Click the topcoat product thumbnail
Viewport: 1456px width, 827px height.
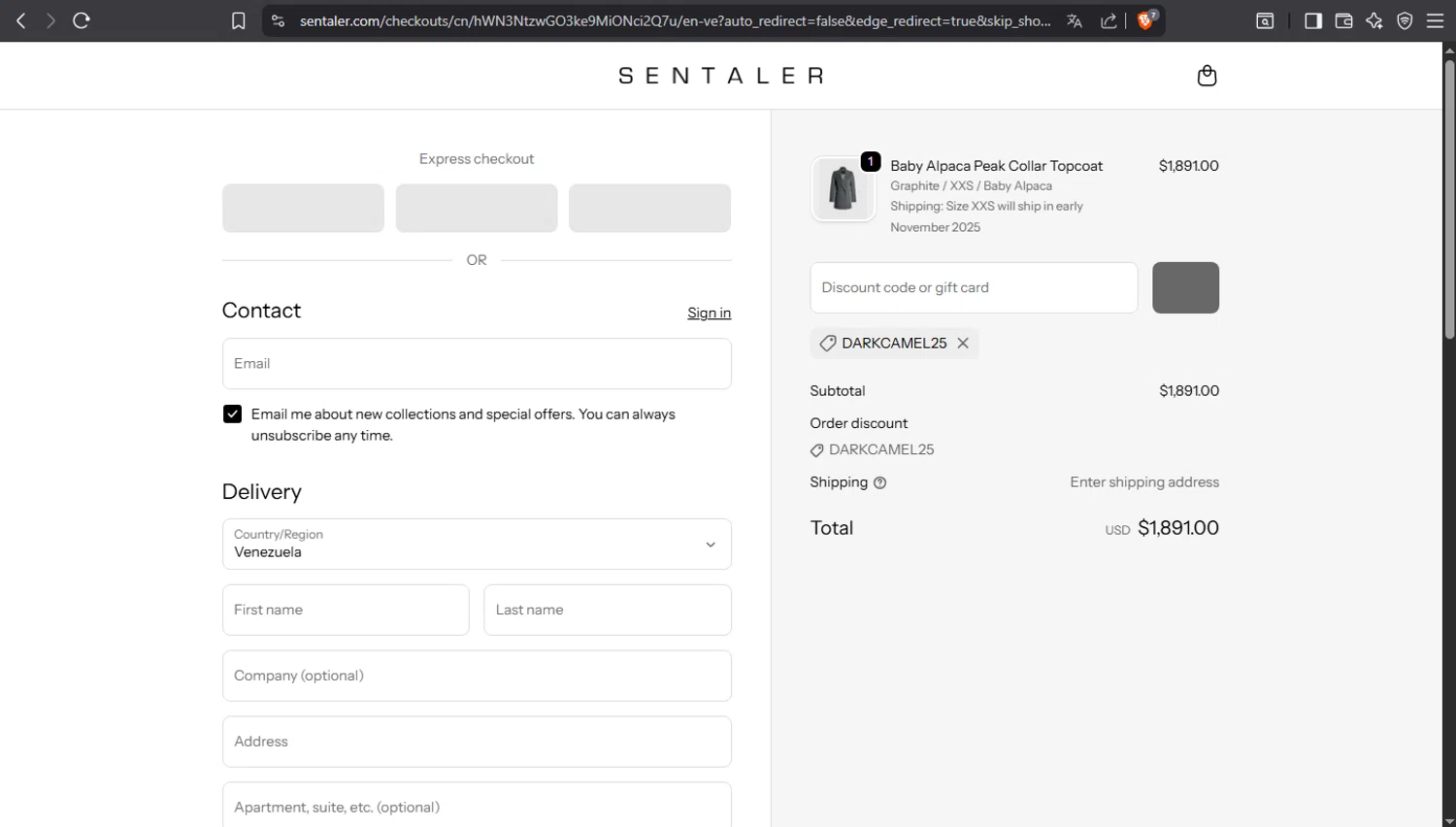843,188
